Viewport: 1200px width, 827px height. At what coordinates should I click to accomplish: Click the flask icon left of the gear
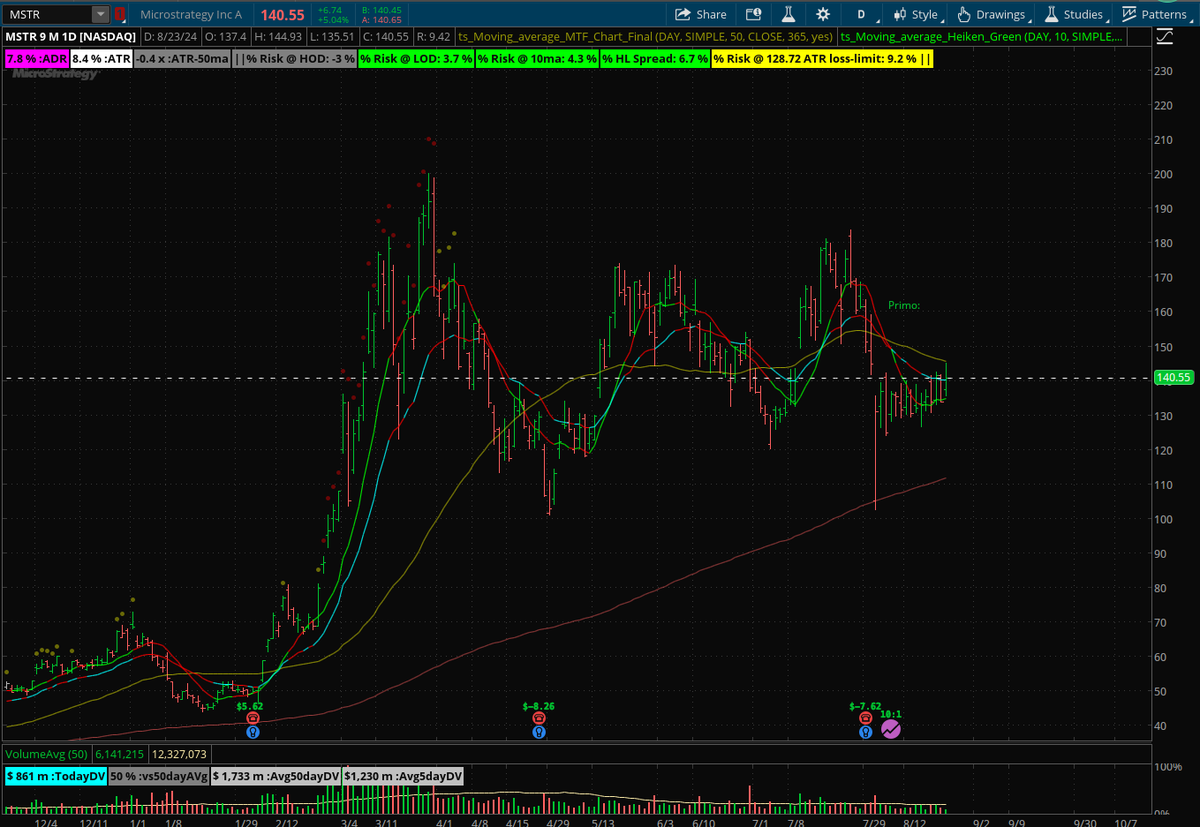point(788,15)
